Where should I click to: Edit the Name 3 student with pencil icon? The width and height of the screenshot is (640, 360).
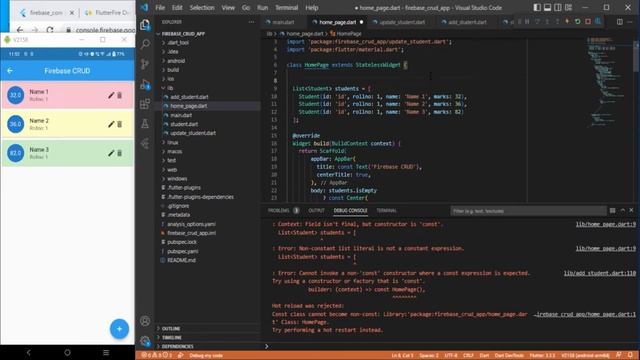pyautogui.click(x=111, y=153)
